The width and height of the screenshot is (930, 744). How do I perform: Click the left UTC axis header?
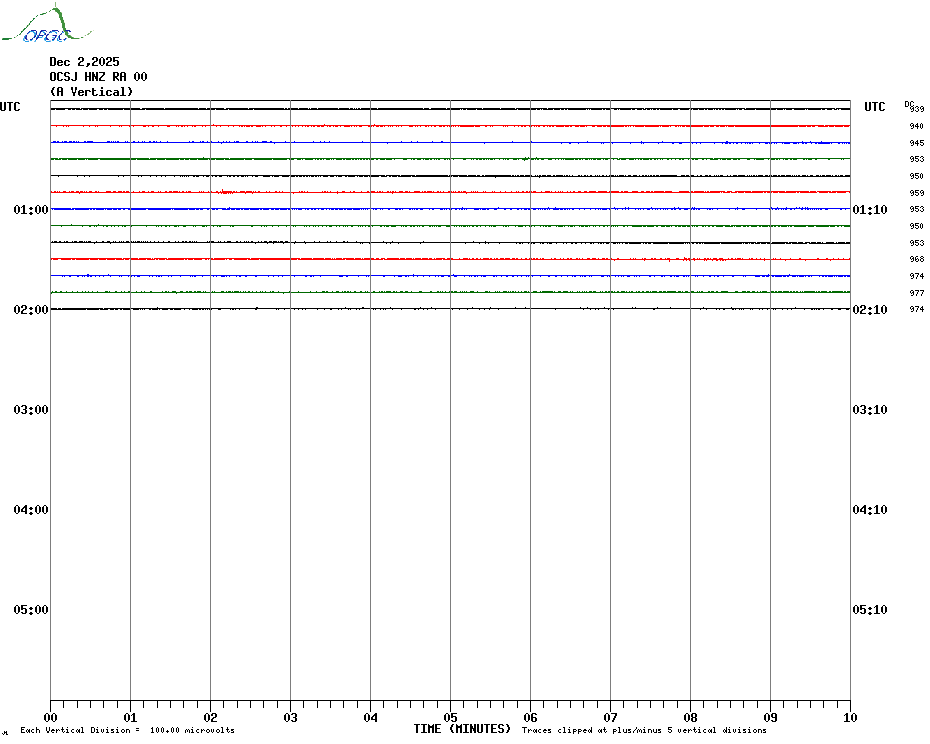pos(10,107)
